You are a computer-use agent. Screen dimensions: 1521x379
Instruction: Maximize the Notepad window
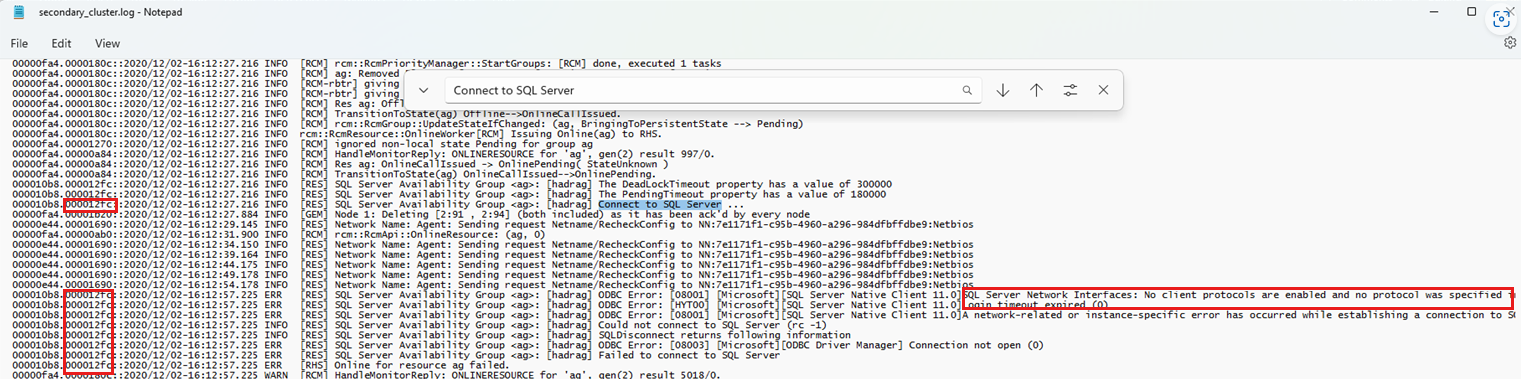tap(1472, 11)
